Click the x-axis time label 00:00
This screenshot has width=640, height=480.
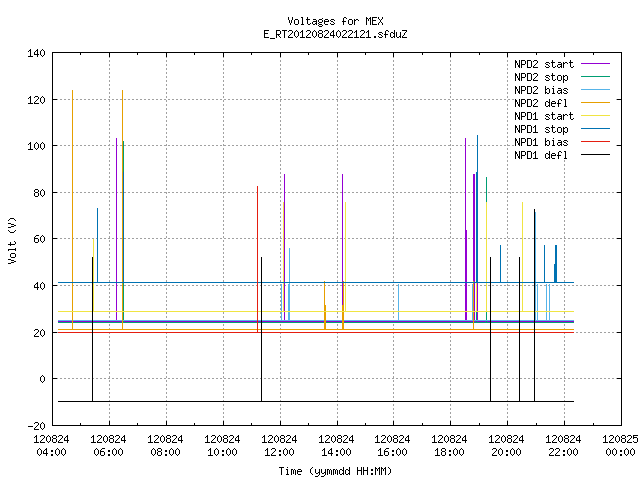(x=620, y=453)
